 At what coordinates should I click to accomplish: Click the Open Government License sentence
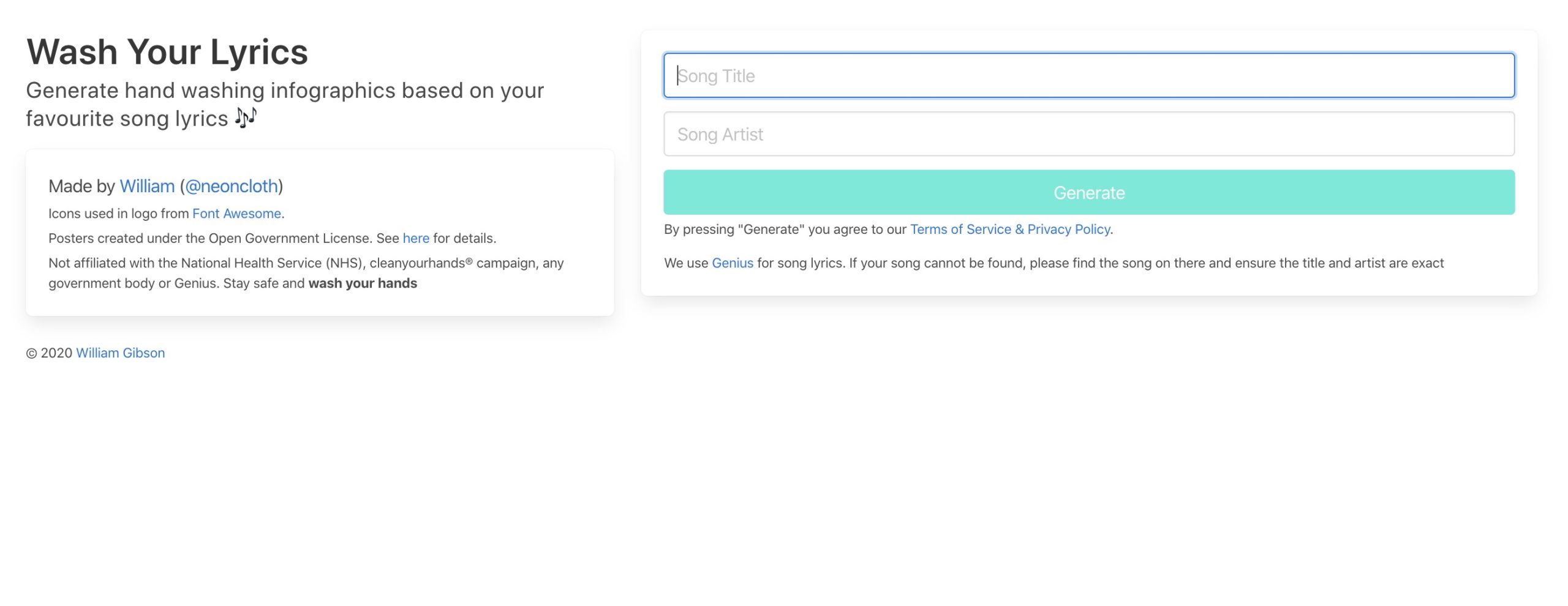[x=271, y=238]
